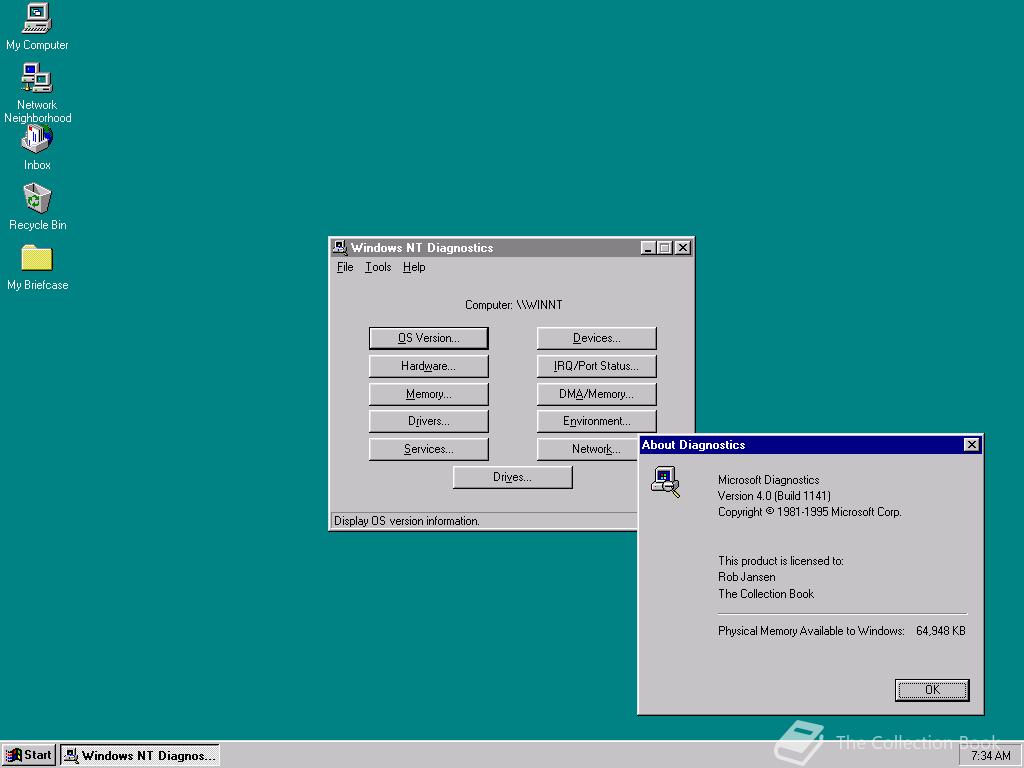Click the Environment... button
This screenshot has height=768, width=1024.
click(x=597, y=421)
